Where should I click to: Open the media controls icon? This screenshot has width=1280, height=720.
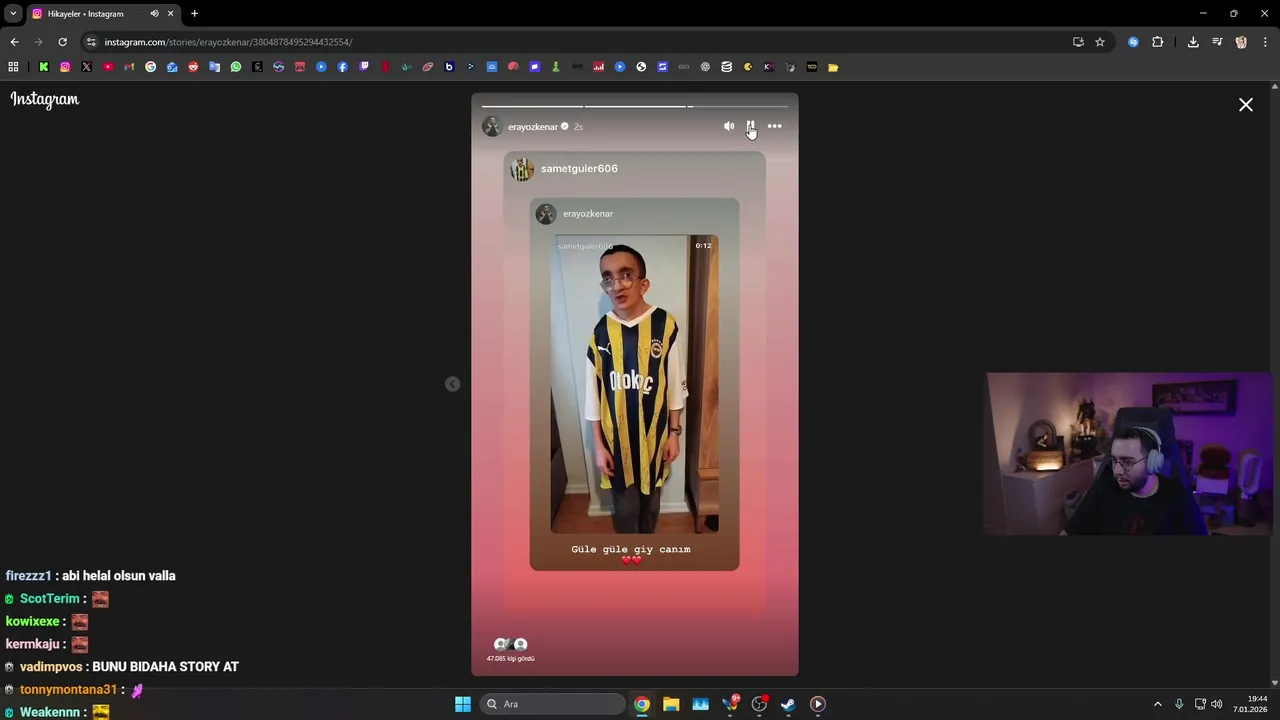coord(1217,42)
